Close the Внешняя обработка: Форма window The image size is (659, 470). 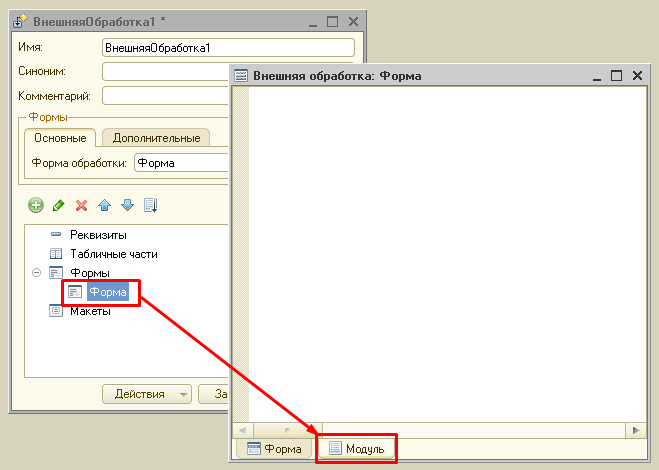(x=637, y=76)
